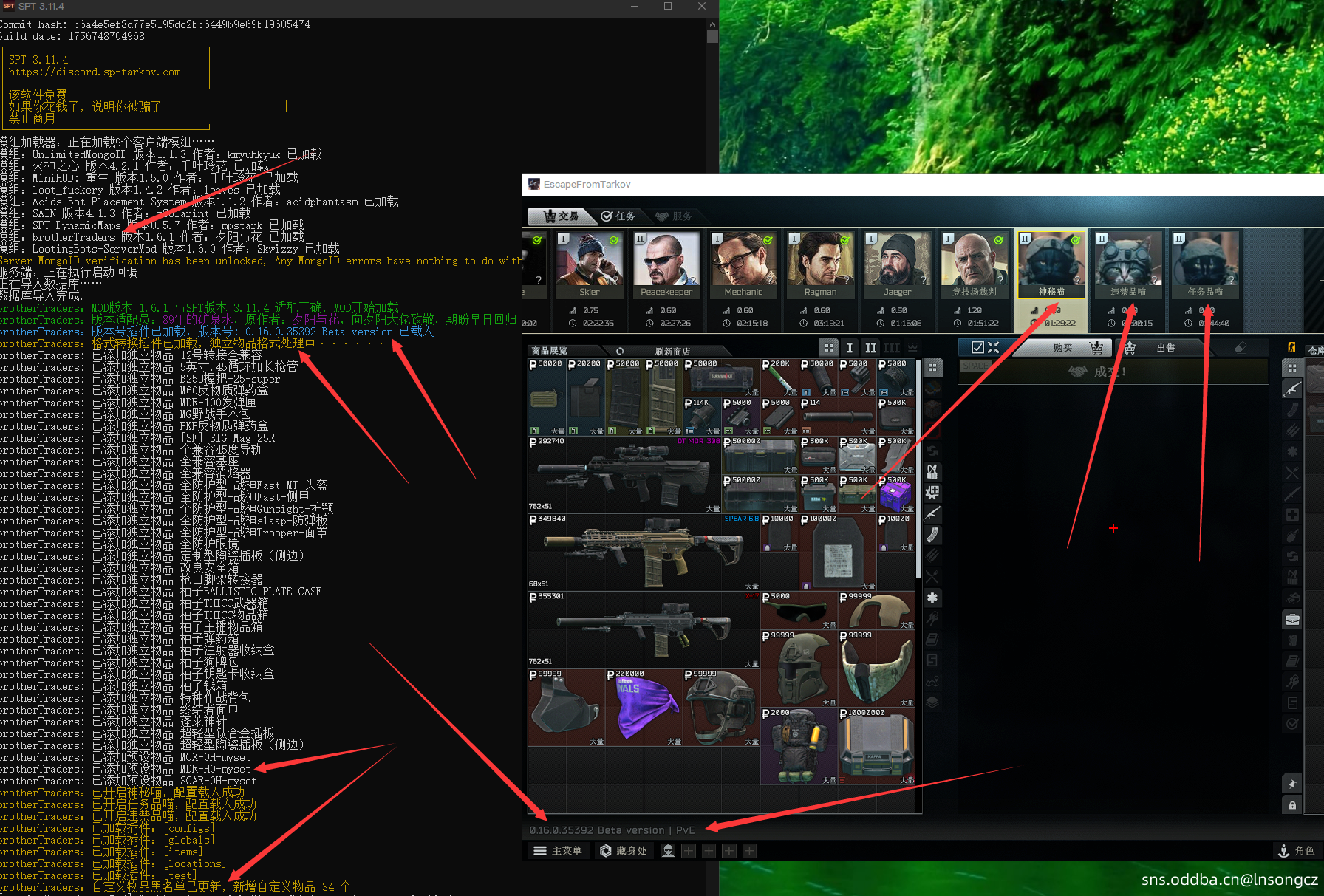Switch to the Tasks (任务) tab
Screen dimensions: 1324x896
click(618, 216)
